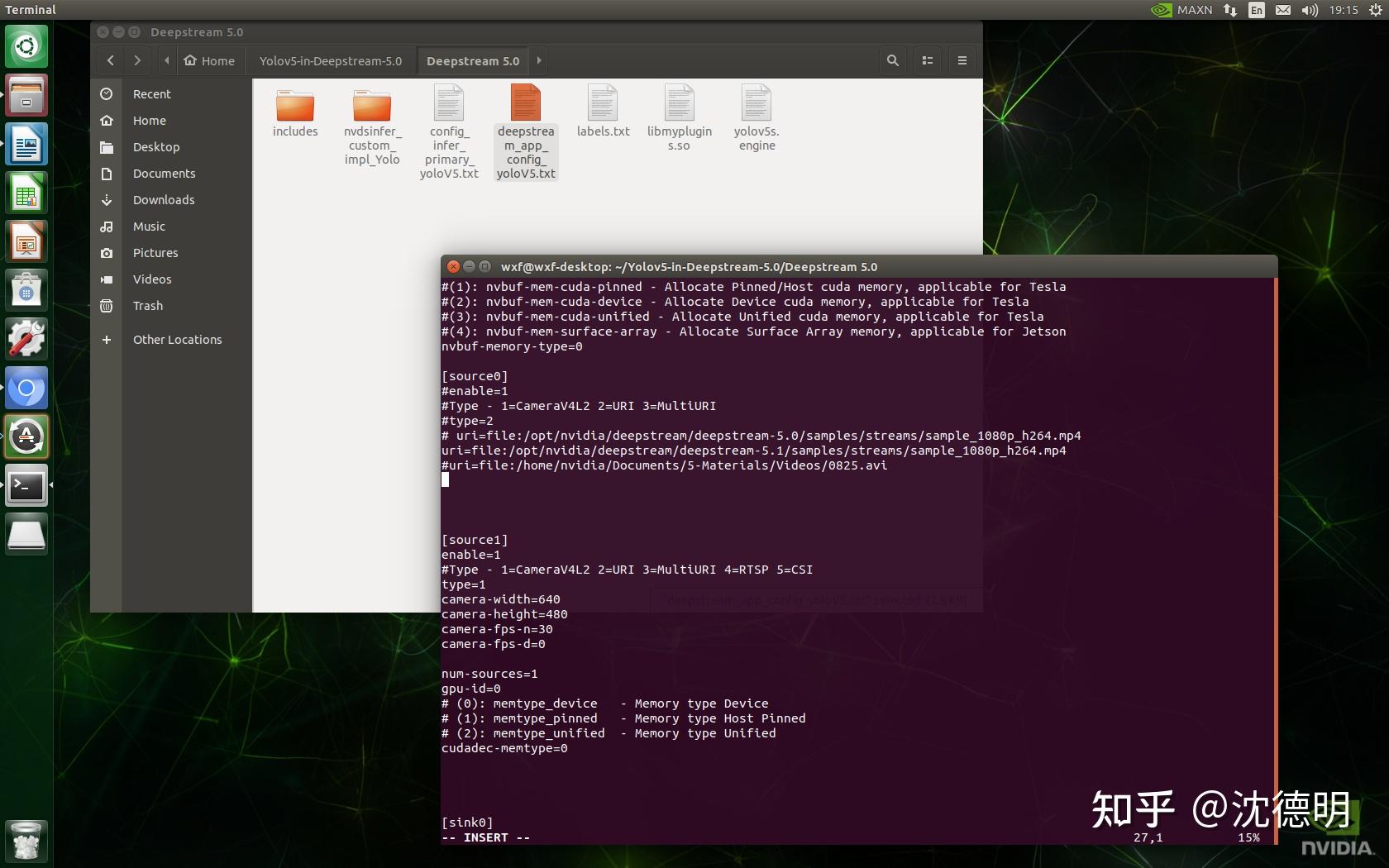1389x868 pixels.
Task: Select the labels.txt file
Action: click(x=603, y=112)
